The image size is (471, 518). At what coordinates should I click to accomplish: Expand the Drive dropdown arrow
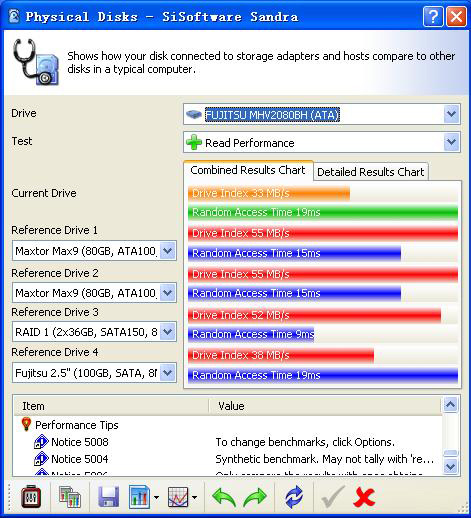click(452, 114)
